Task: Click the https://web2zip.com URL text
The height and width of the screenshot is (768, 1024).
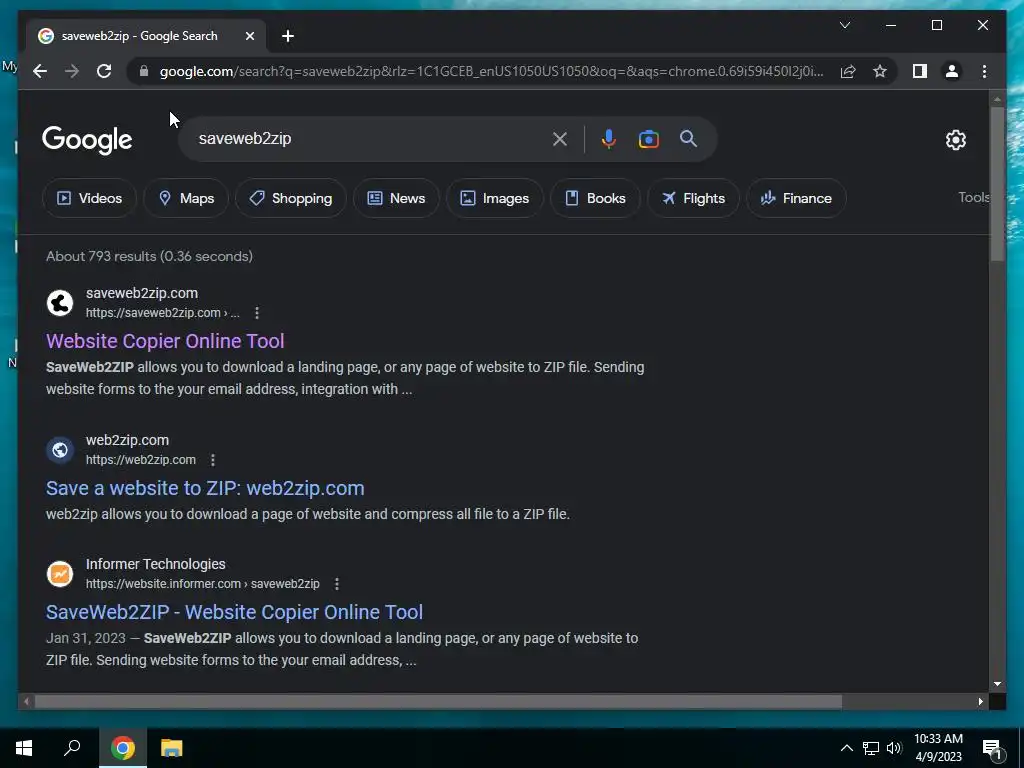Action: point(141,460)
